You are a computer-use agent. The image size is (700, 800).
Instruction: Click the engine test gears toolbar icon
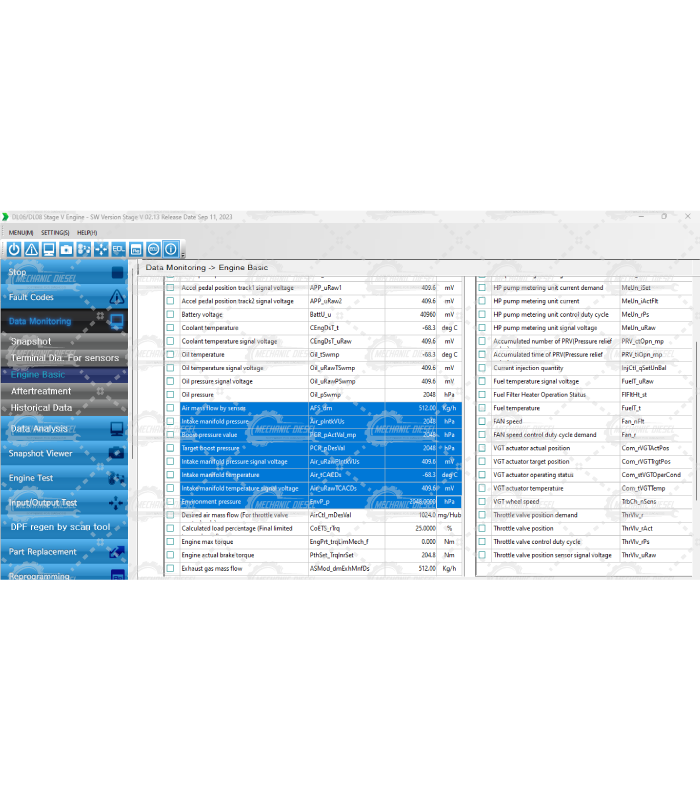pyautogui.click(x=84, y=249)
